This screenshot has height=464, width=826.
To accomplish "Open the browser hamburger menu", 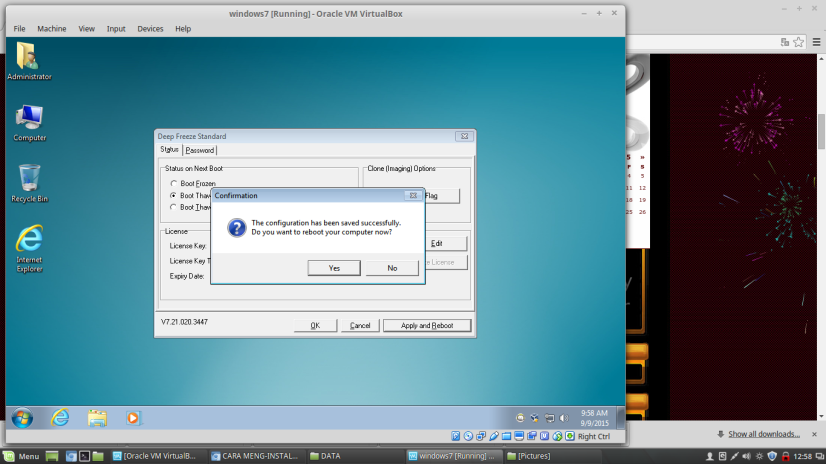I will pyautogui.click(x=817, y=42).
